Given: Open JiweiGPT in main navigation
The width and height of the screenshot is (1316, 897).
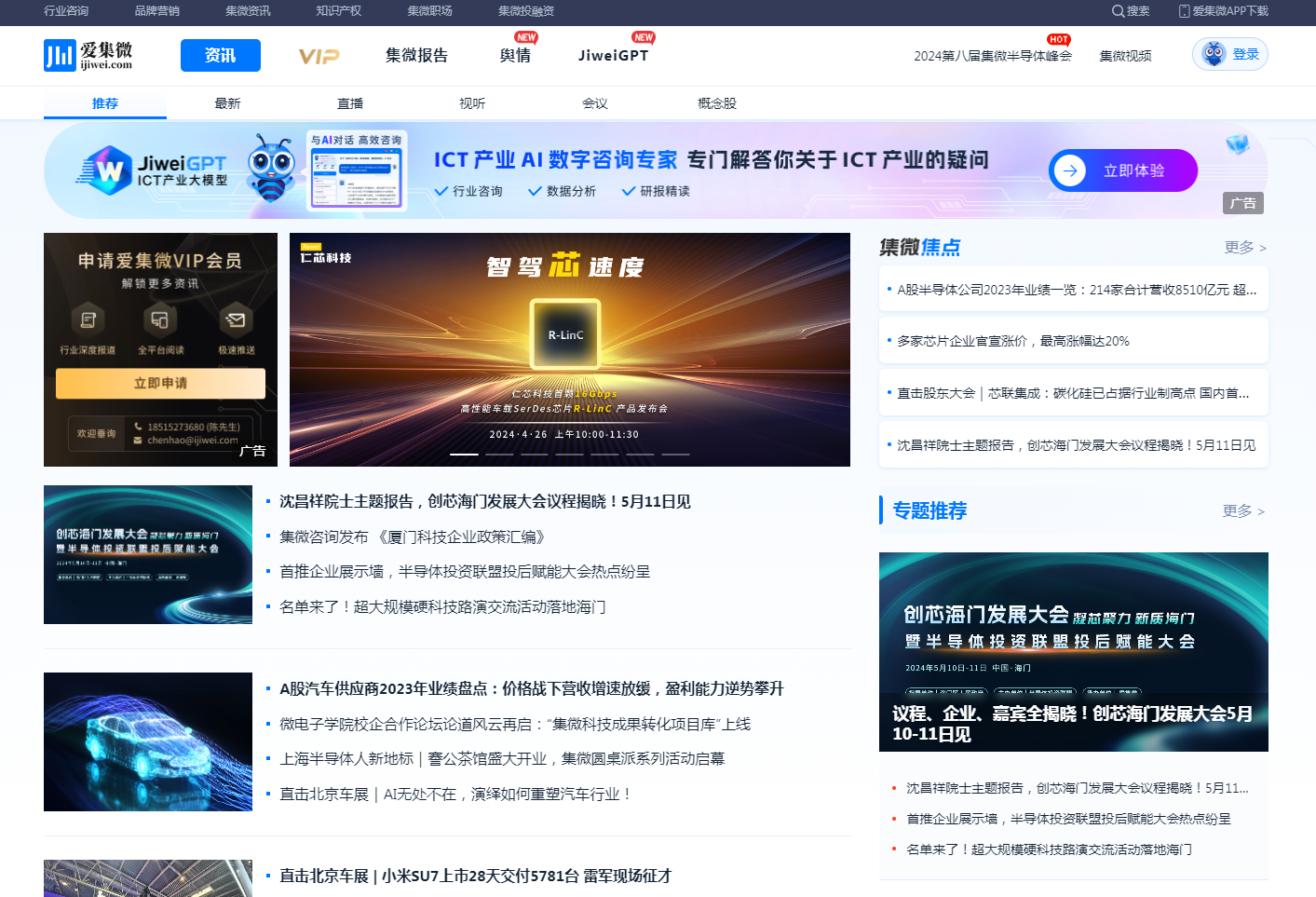Looking at the screenshot, I should click(613, 55).
